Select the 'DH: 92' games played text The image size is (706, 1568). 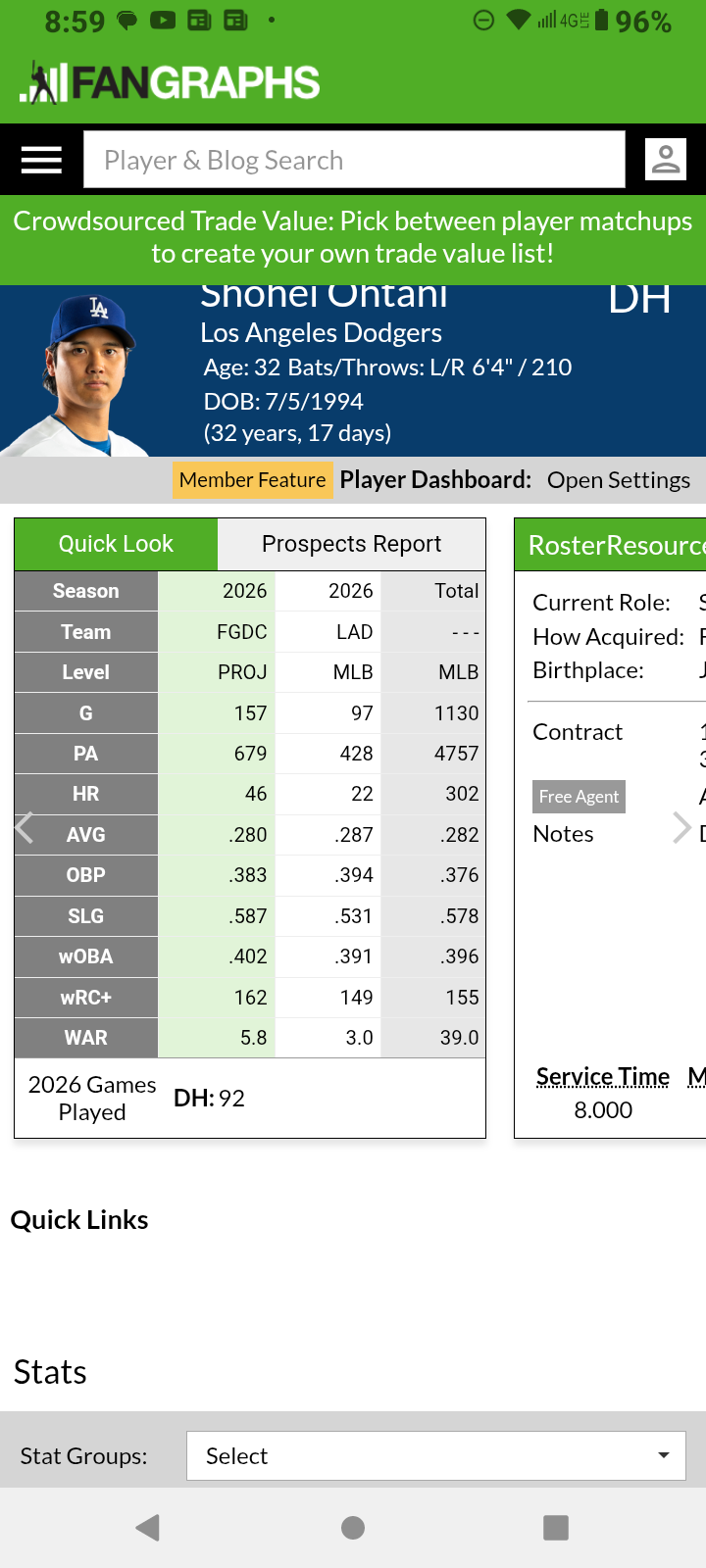209,1099
